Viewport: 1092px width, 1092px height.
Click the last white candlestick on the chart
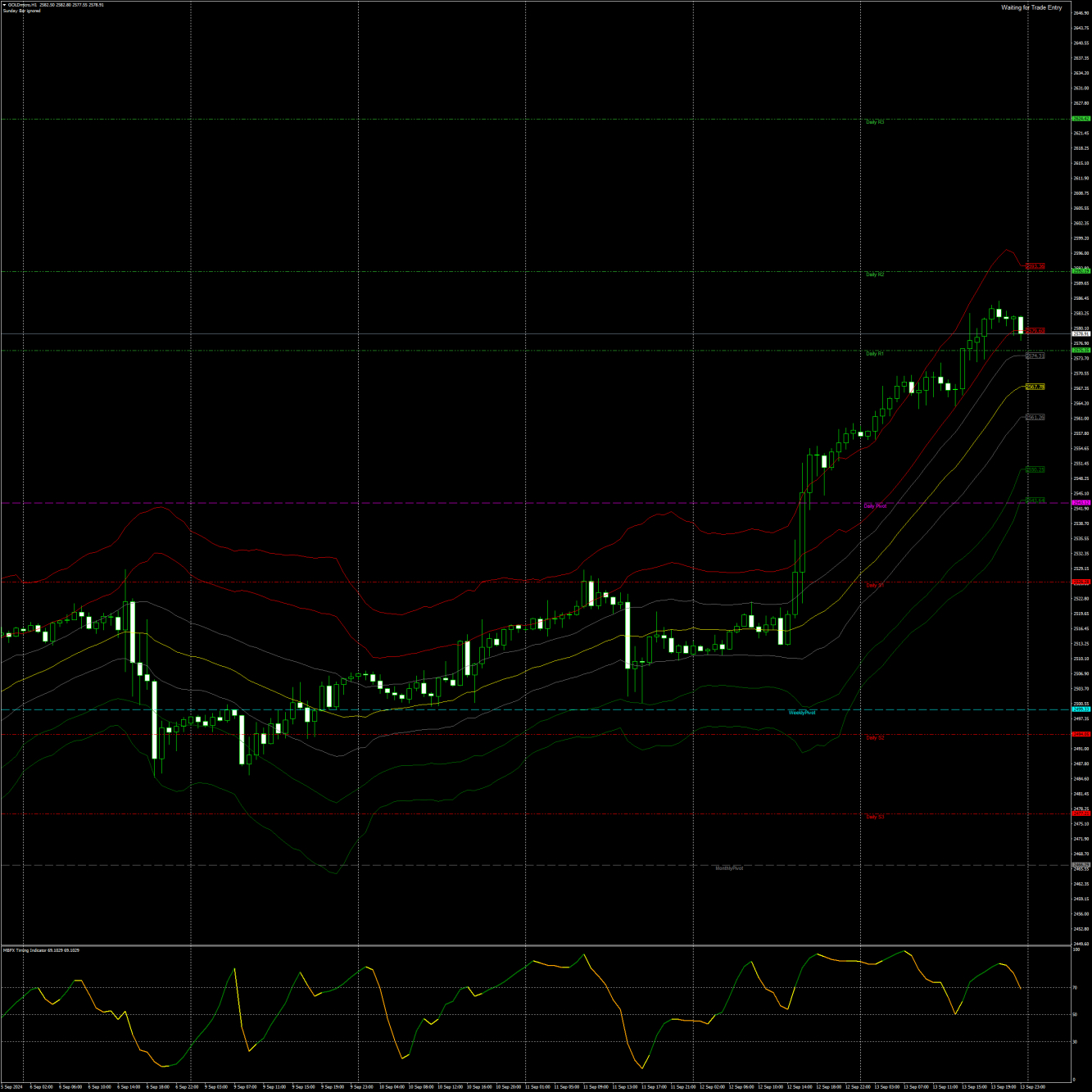[x=1021, y=324]
